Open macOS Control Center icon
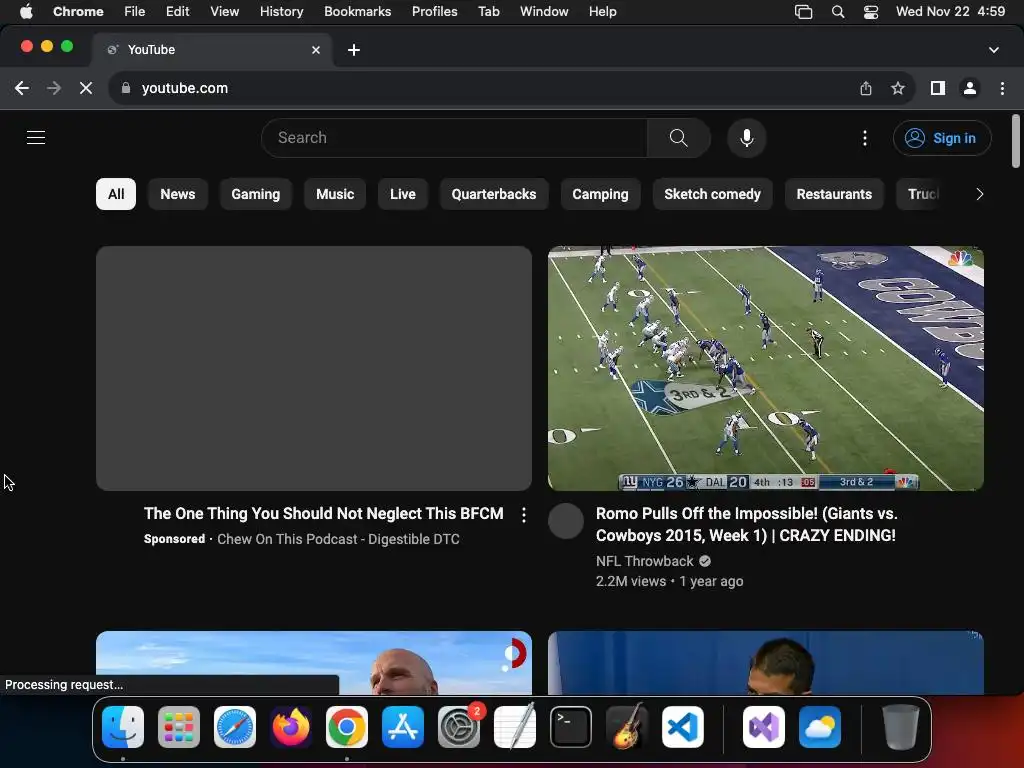 pyautogui.click(x=871, y=12)
